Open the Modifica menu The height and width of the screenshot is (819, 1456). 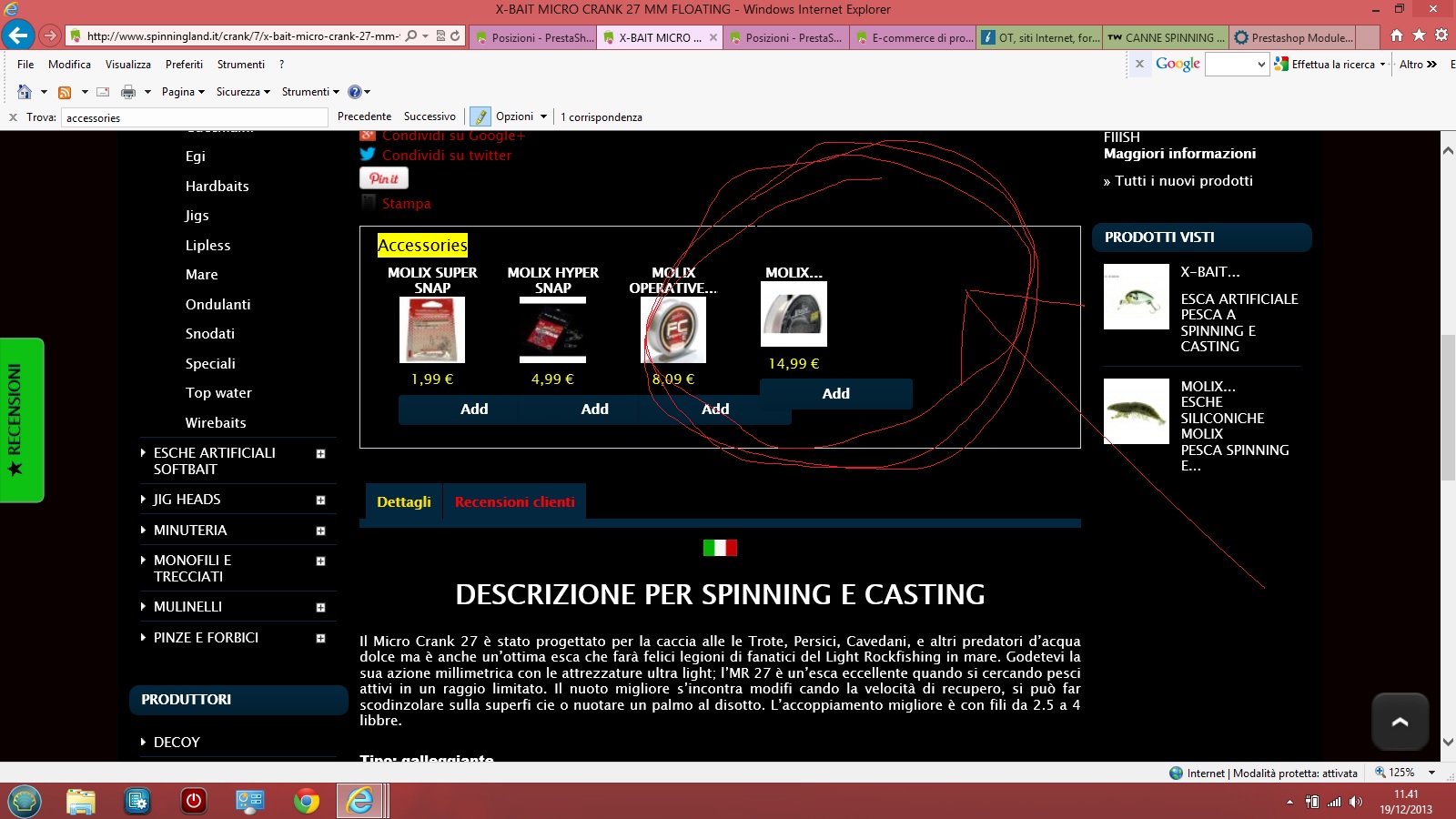(69, 65)
